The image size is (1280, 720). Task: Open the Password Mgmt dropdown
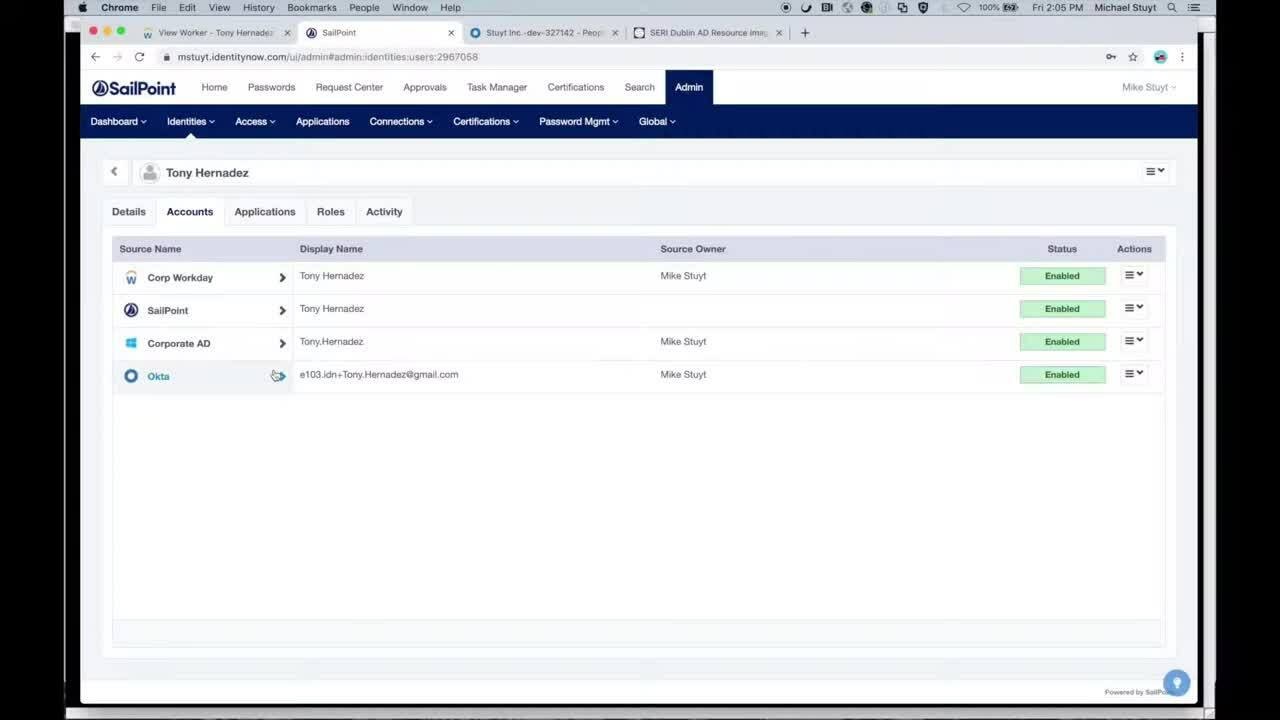pos(578,122)
